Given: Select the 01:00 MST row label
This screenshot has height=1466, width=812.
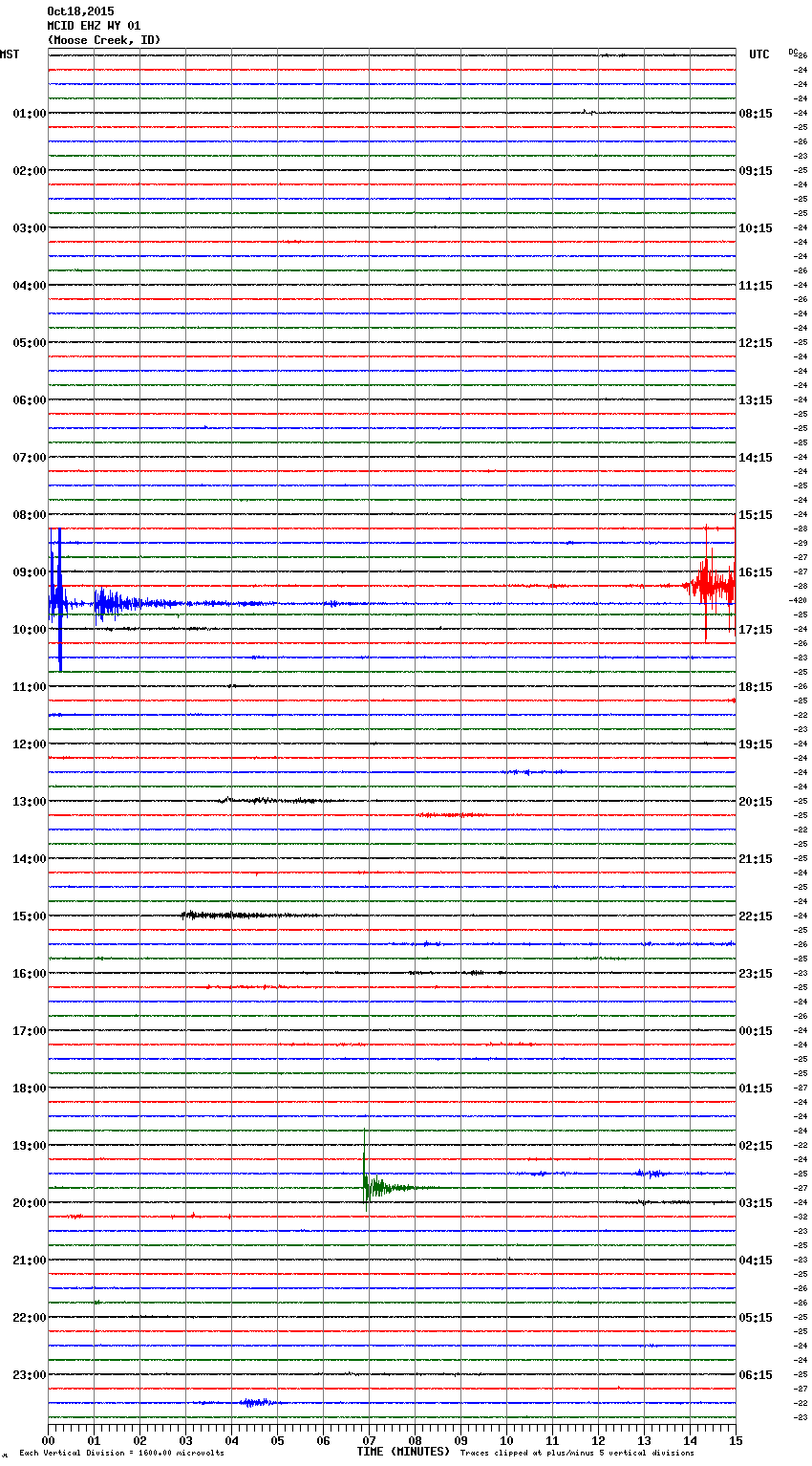Looking at the screenshot, I should click(29, 113).
